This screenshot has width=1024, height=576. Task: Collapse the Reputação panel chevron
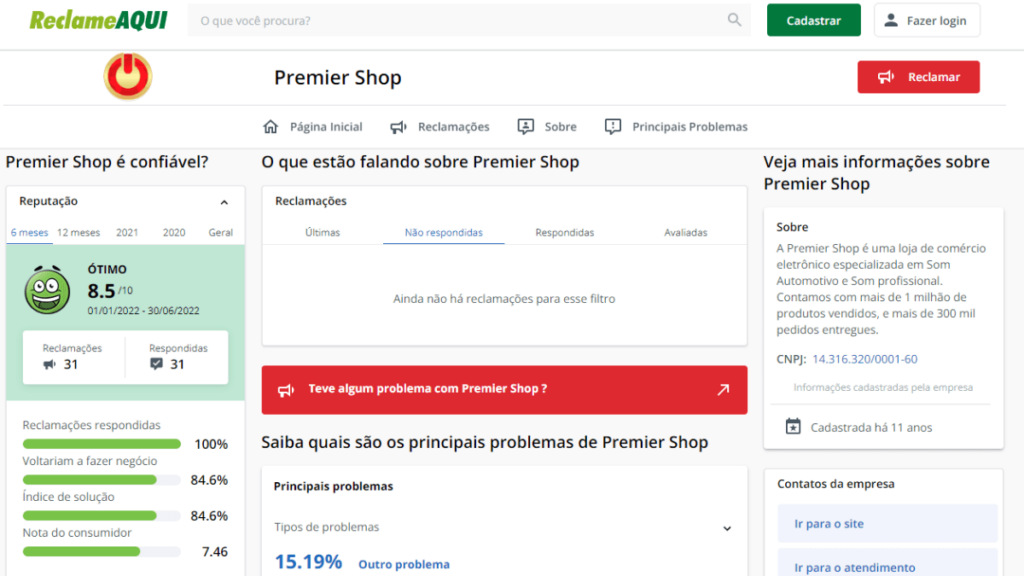(x=224, y=201)
